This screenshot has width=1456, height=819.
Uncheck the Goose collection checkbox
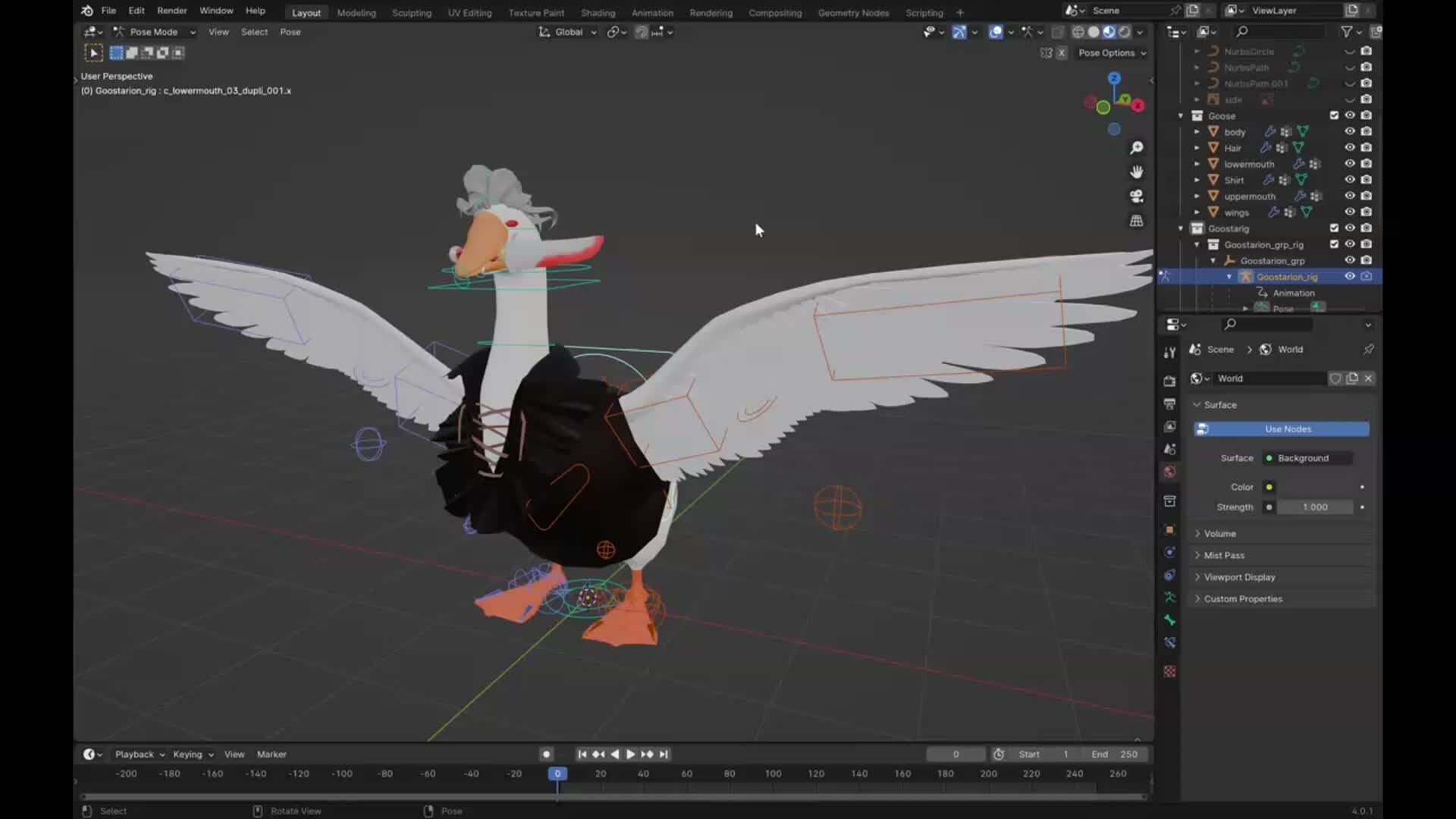1334,115
